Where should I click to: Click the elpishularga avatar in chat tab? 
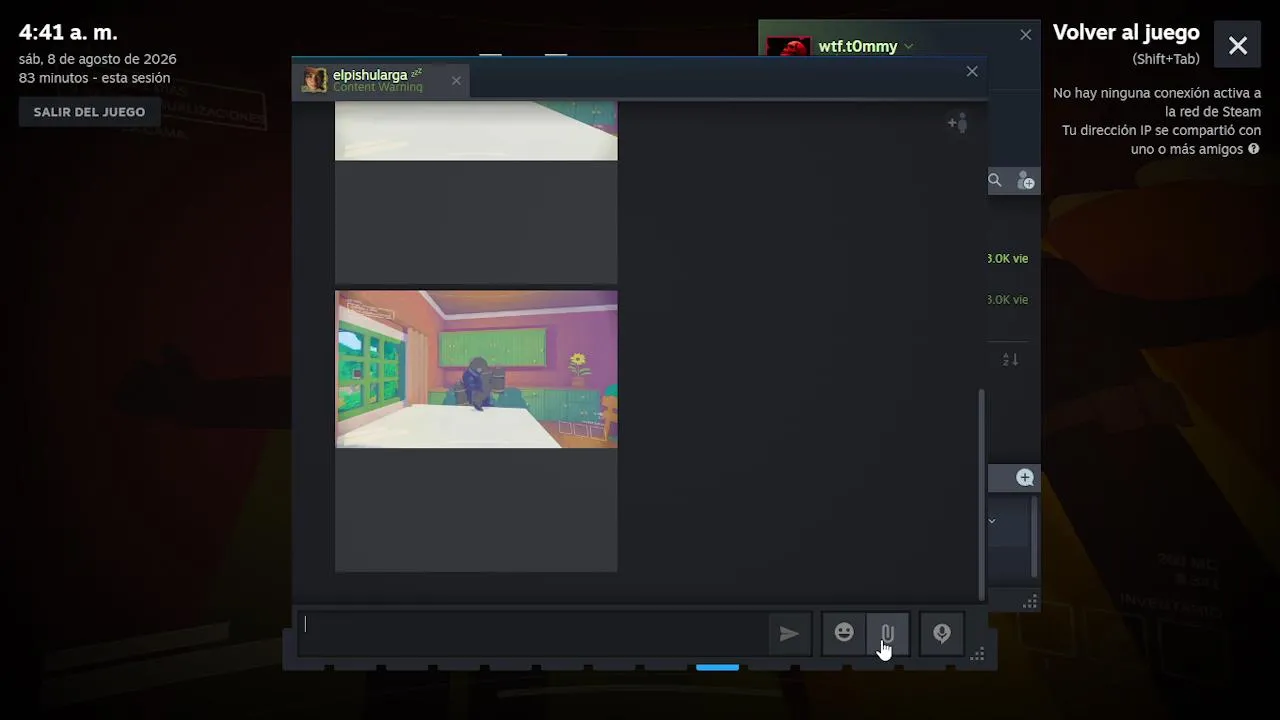pos(315,80)
